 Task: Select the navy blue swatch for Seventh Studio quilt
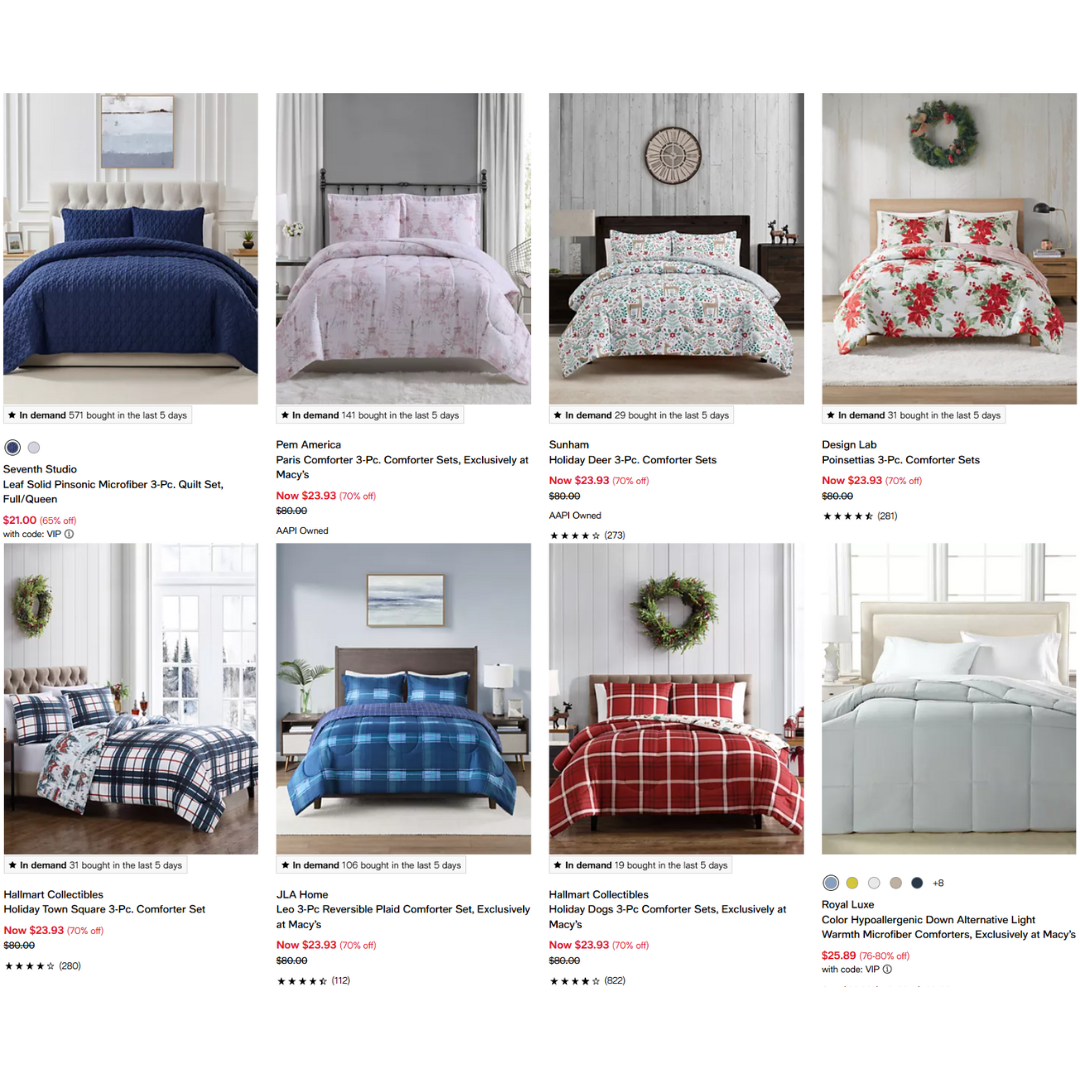coord(12,447)
